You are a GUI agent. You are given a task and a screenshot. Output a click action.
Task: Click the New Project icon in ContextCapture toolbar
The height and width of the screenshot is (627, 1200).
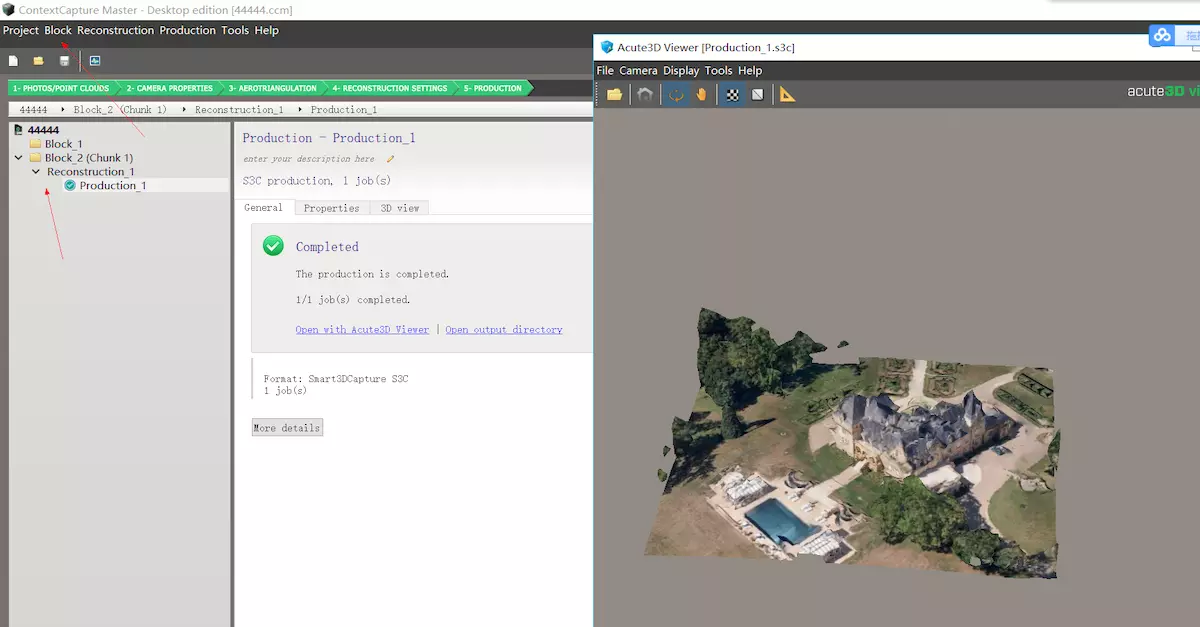[13, 61]
